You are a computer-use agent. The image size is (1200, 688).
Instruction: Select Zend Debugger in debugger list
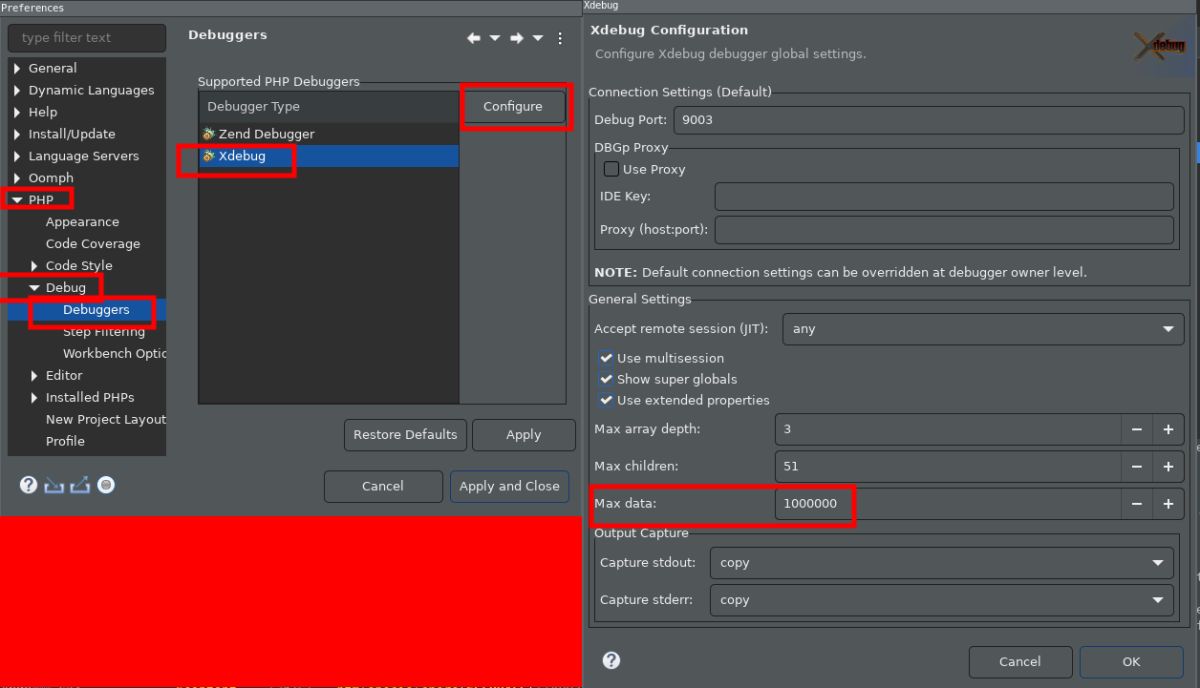[328, 134]
